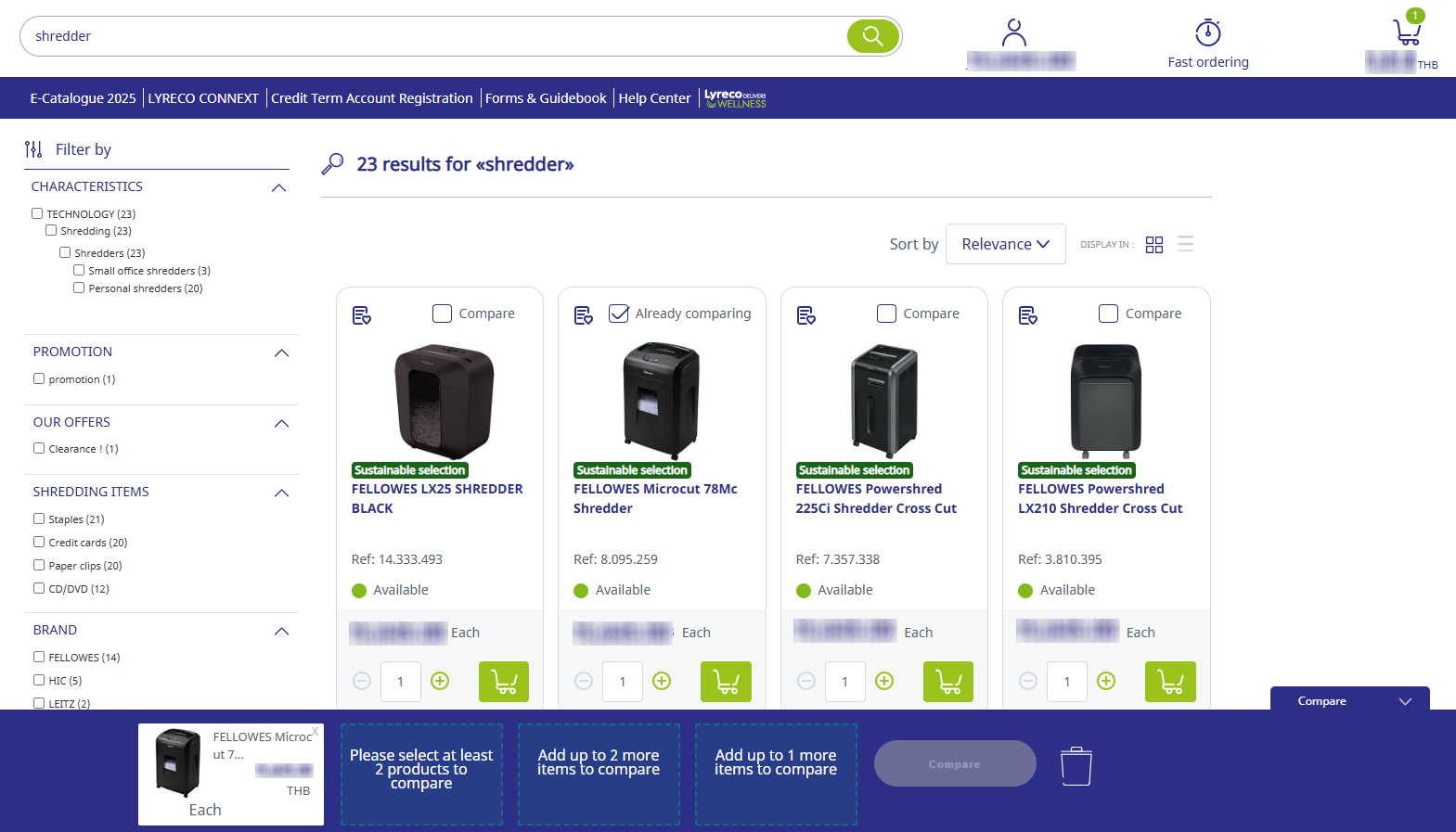Open FELLOWES Microcut 78Mc Shredder link
The image size is (1456, 832).
655,499
